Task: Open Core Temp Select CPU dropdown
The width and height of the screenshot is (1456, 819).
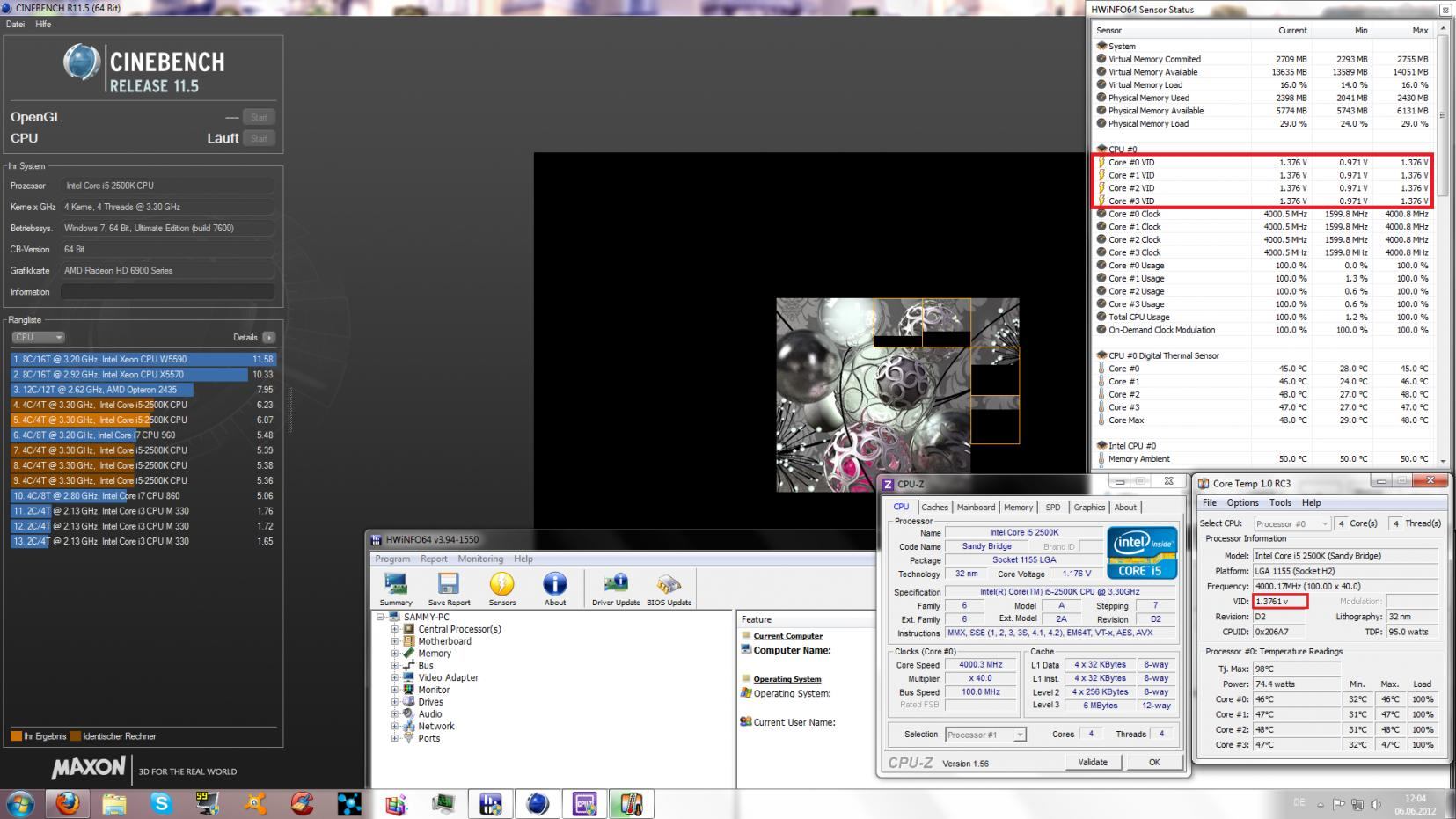Action: (x=1291, y=523)
